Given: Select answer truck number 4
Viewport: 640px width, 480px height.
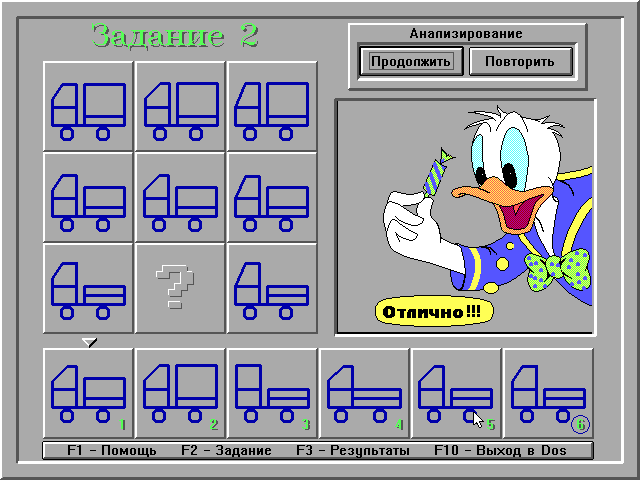Looking at the screenshot, I should (364, 393).
